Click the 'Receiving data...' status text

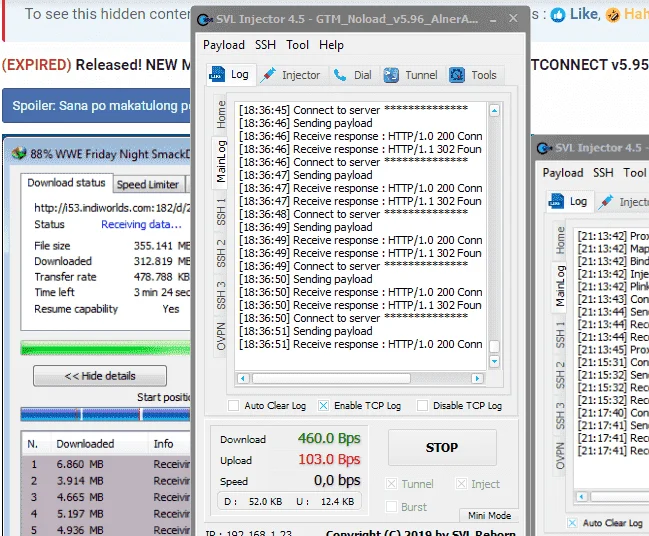tap(141, 224)
